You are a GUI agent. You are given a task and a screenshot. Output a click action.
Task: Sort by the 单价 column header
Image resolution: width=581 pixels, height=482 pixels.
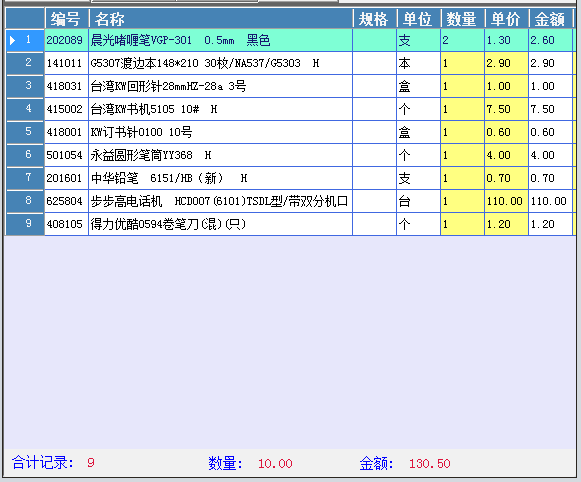507,19
